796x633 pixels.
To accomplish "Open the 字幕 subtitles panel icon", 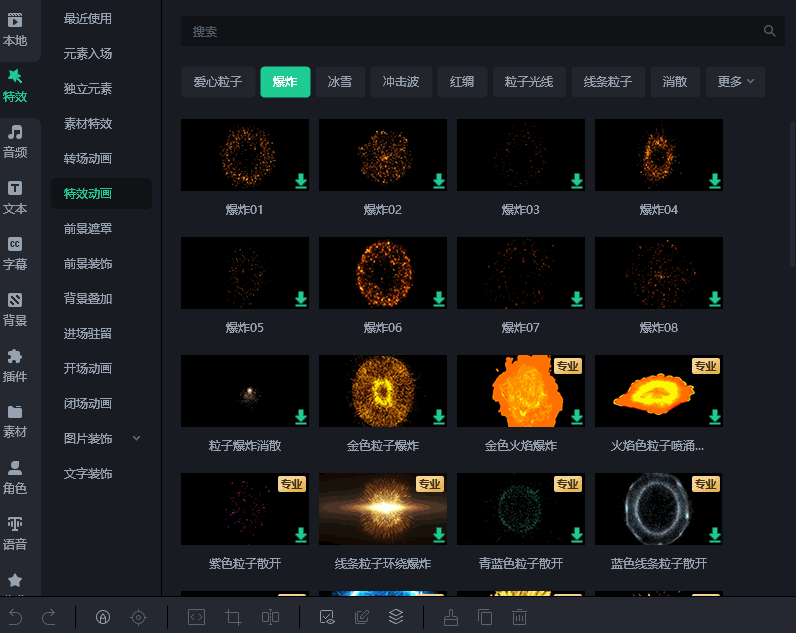I will click(x=15, y=252).
